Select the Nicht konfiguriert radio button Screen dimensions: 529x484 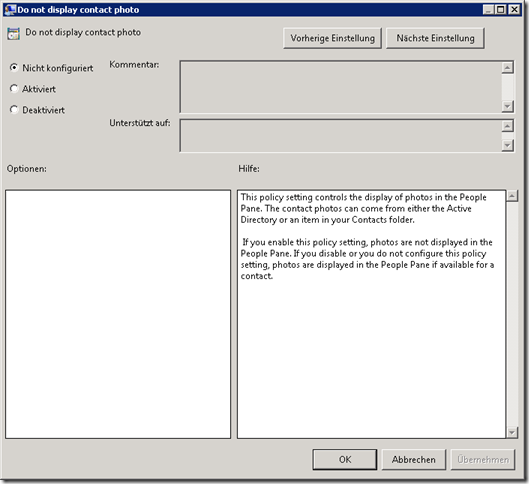click(x=14, y=67)
